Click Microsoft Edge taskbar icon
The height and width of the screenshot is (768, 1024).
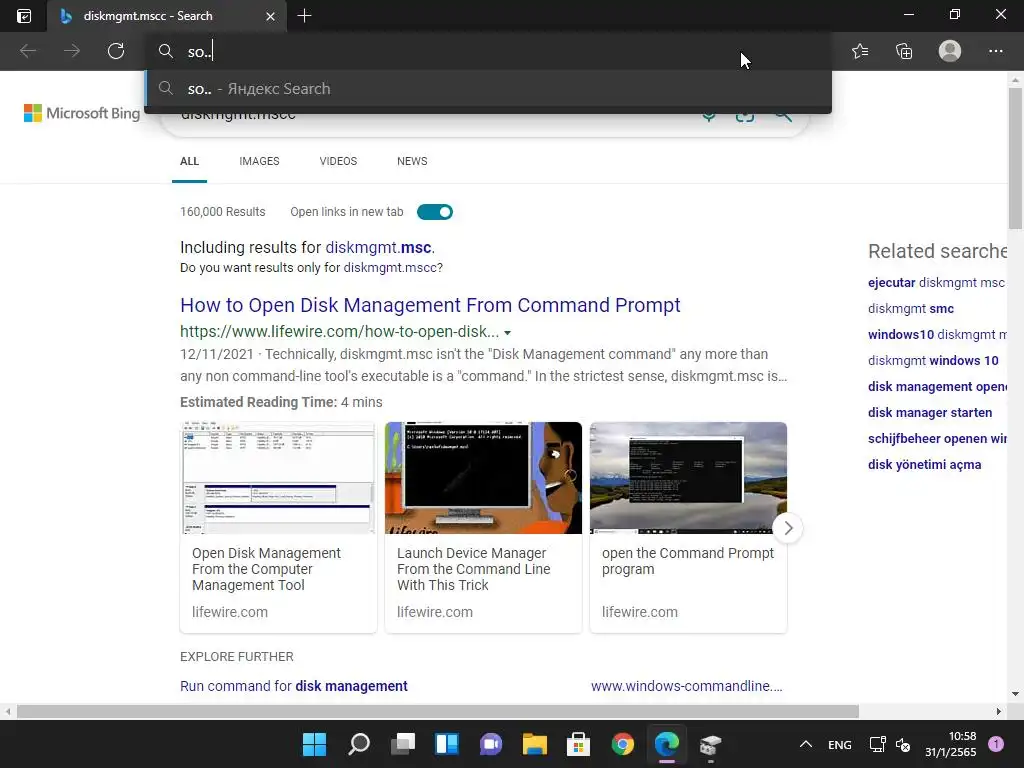[x=667, y=744]
